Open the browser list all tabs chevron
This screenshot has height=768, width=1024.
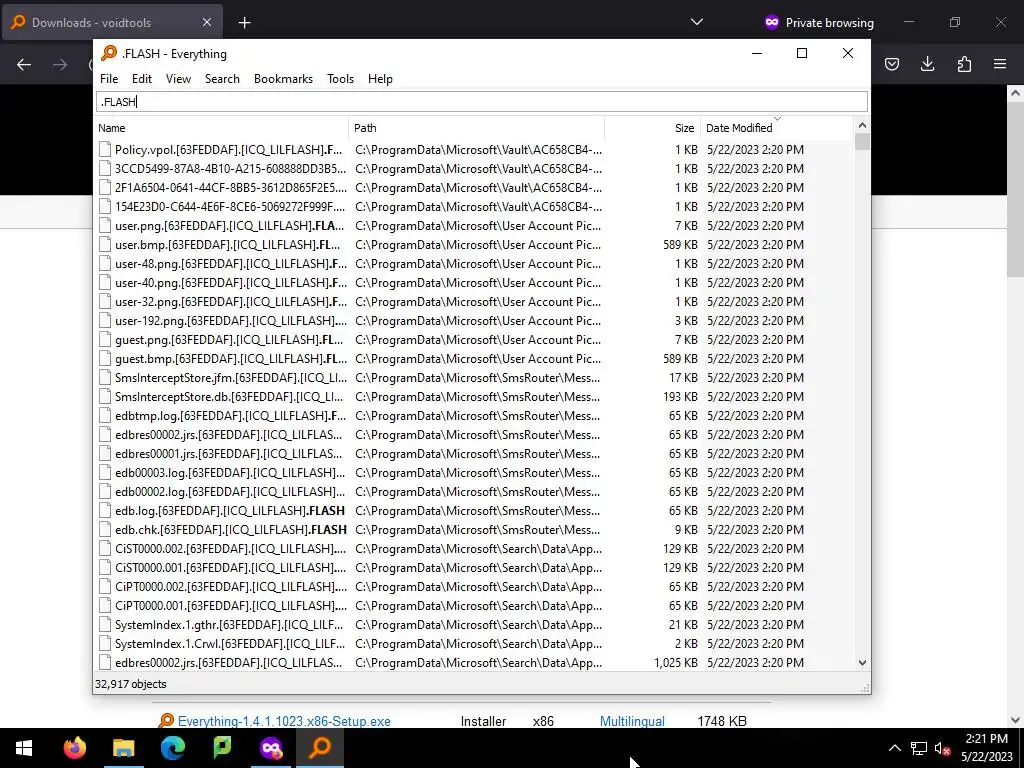(697, 22)
